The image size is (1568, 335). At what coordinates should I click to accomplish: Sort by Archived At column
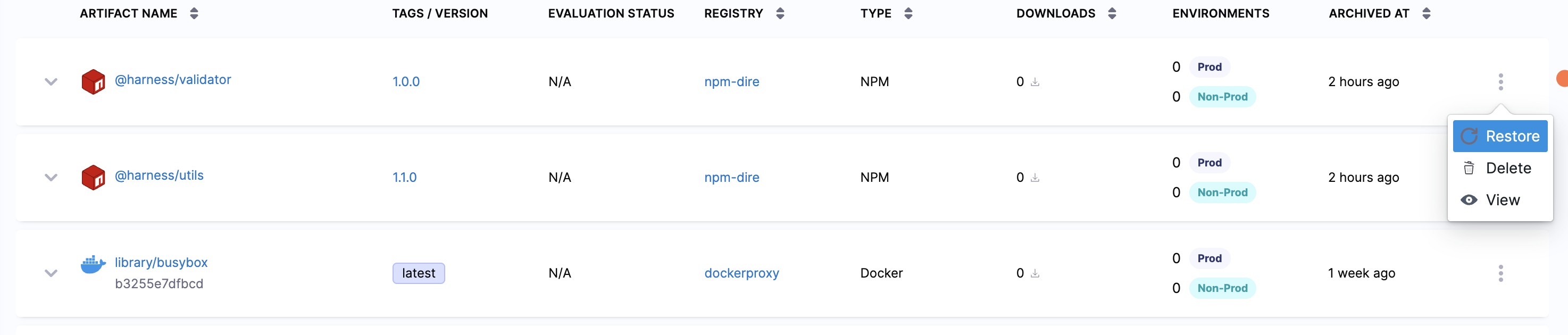[1426, 13]
